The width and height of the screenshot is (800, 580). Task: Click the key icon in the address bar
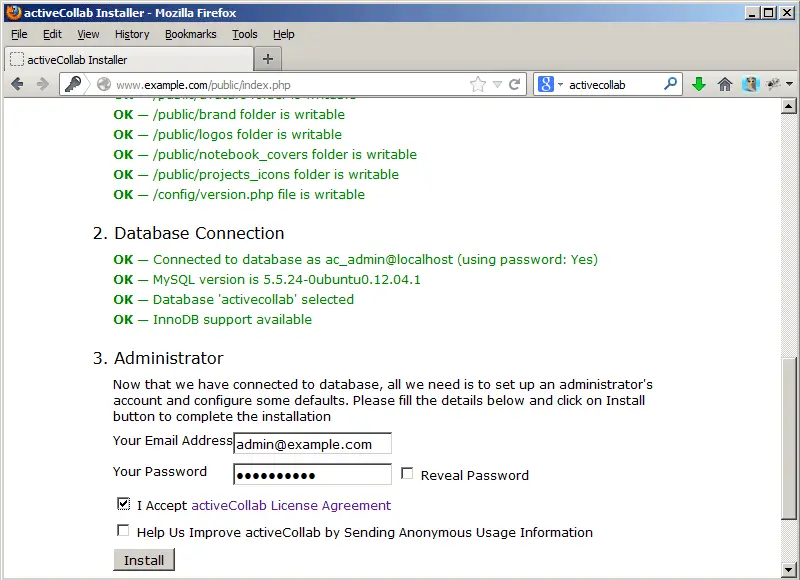click(73, 84)
